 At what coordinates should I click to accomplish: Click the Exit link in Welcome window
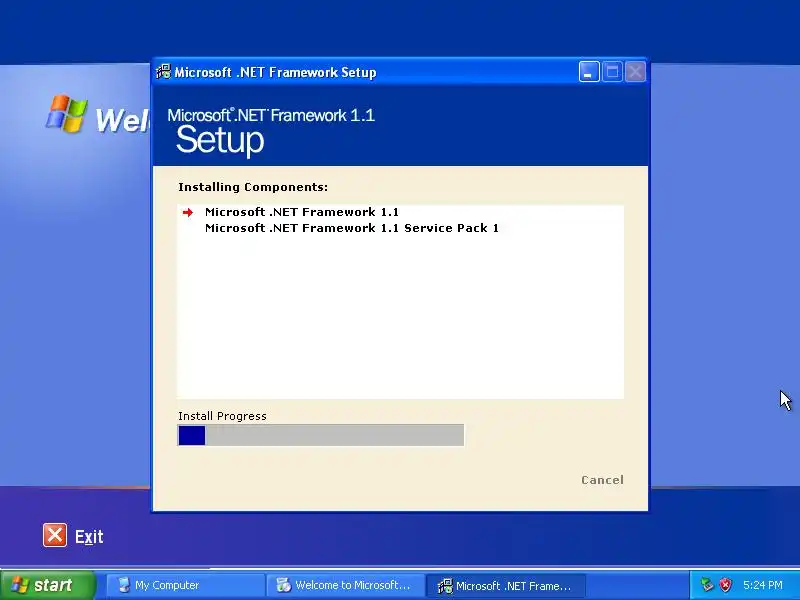click(x=89, y=537)
